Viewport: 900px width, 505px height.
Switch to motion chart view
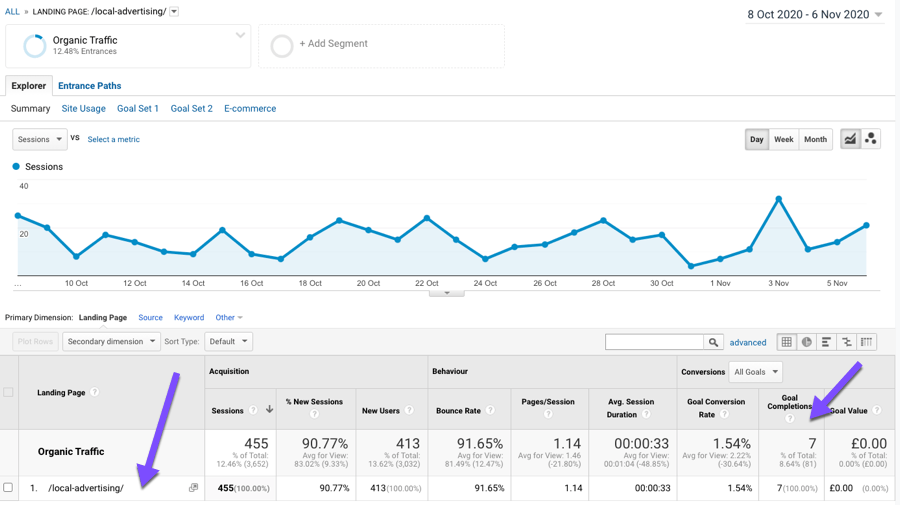pyautogui.click(x=871, y=139)
